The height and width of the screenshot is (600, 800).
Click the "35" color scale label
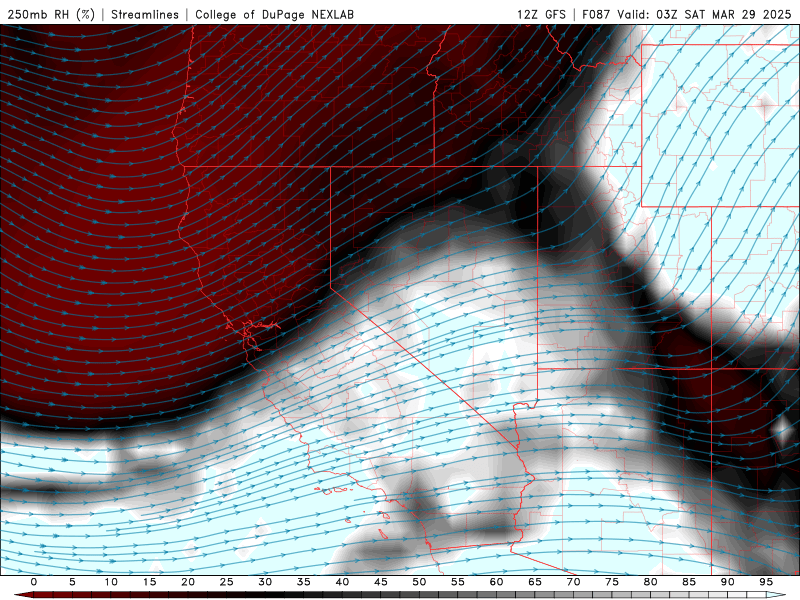point(304,582)
